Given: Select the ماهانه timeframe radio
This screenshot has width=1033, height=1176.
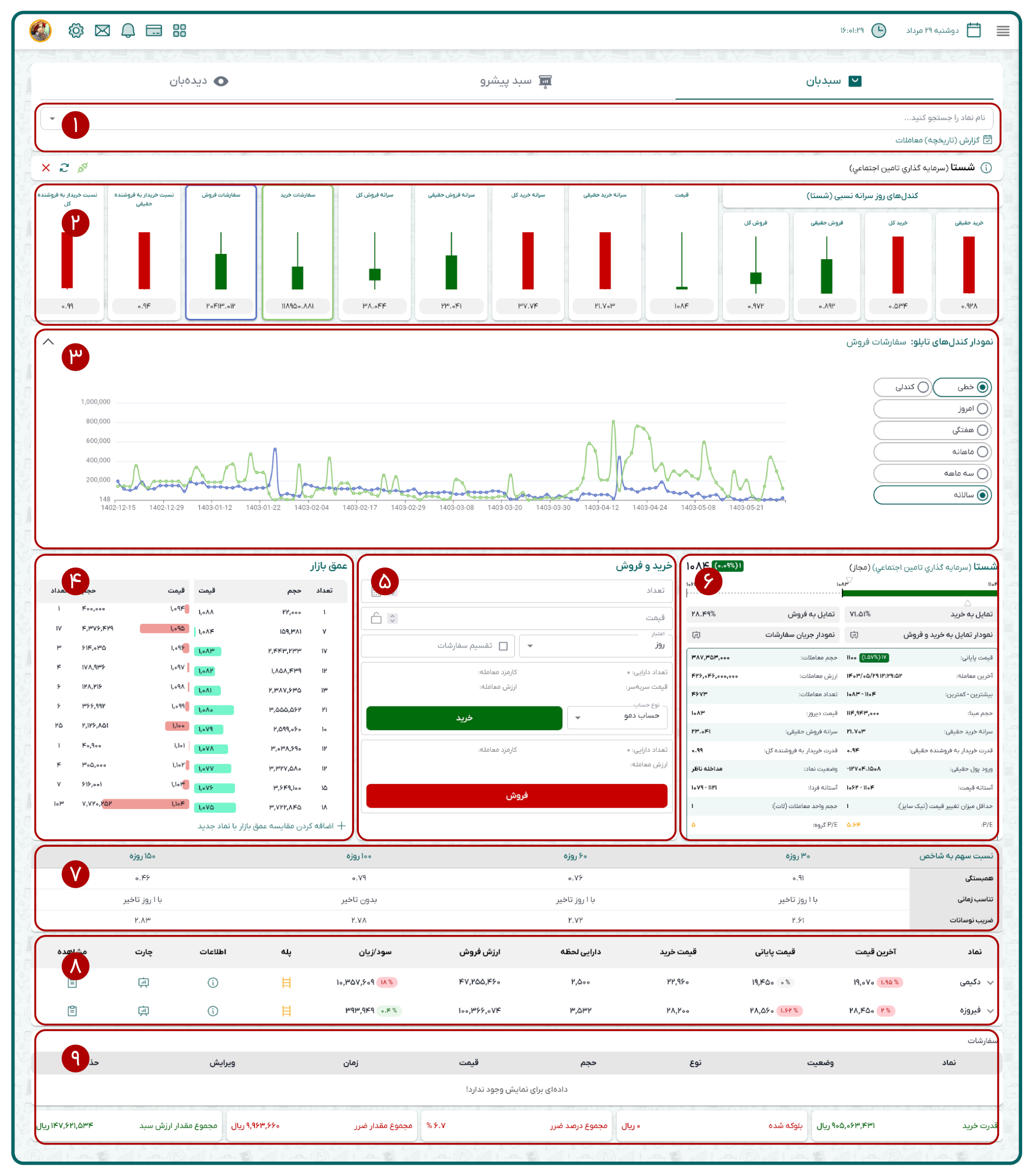Looking at the screenshot, I should coord(982,452).
